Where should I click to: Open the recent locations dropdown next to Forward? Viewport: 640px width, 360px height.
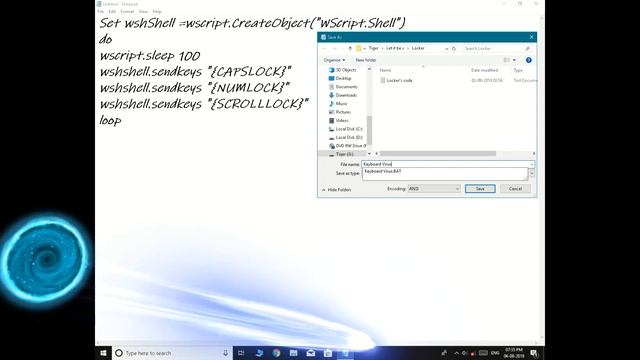(x=342, y=48)
